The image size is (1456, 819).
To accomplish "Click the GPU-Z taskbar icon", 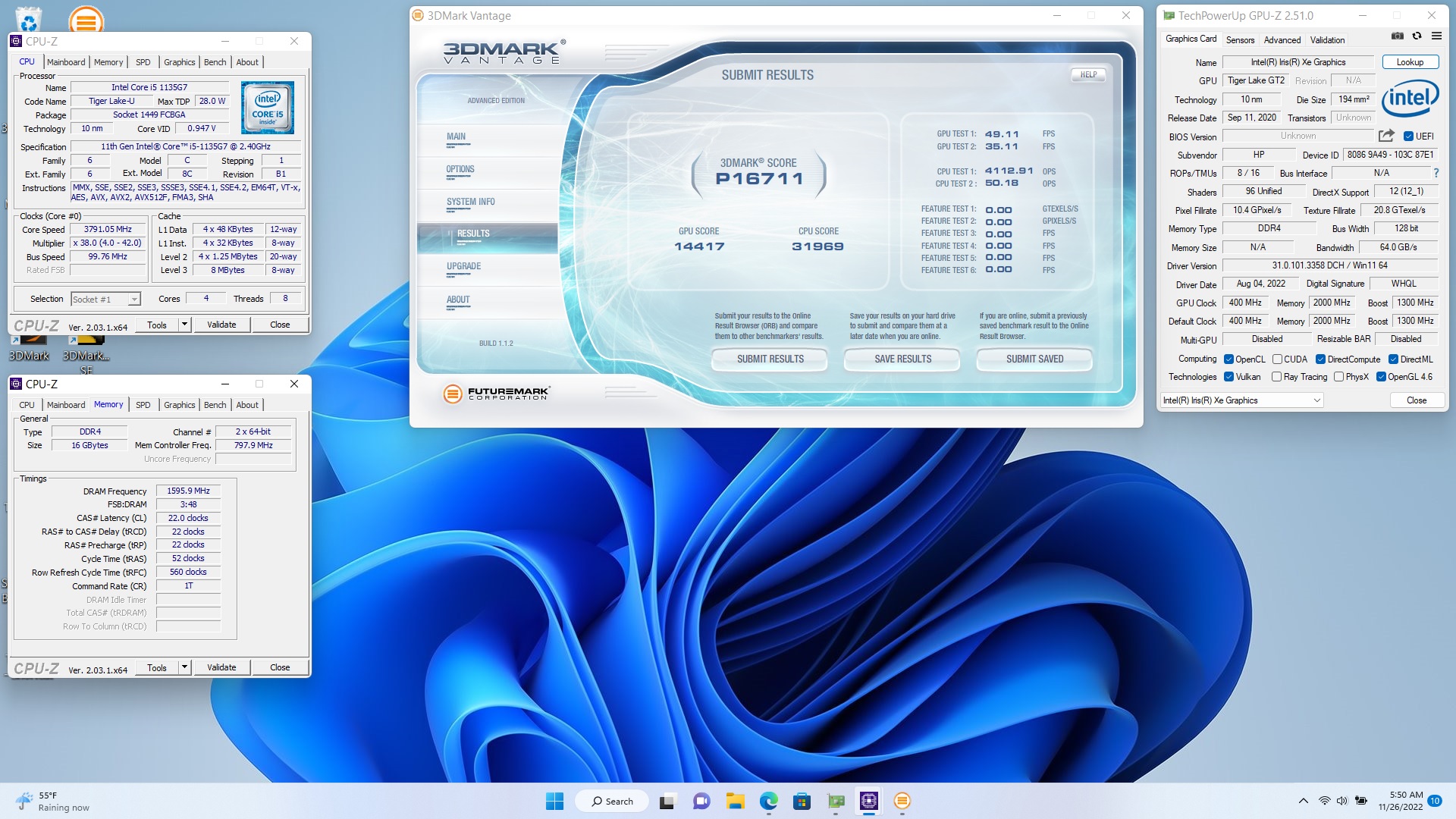I will point(836,801).
